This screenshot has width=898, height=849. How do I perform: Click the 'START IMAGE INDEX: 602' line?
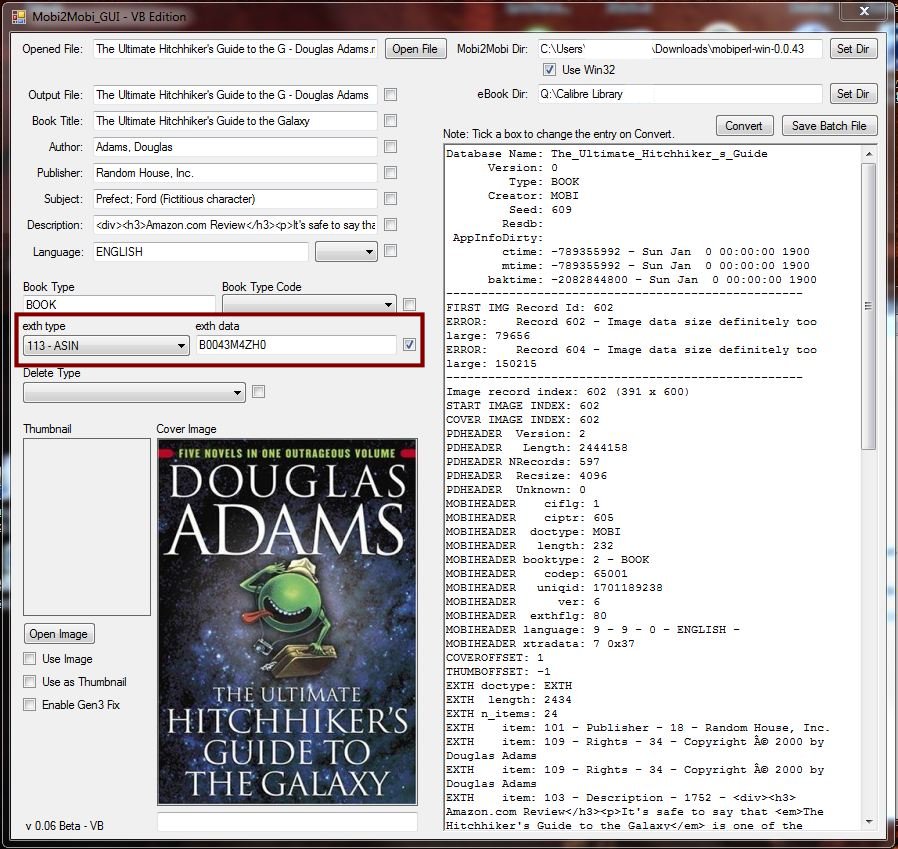click(523, 406)
